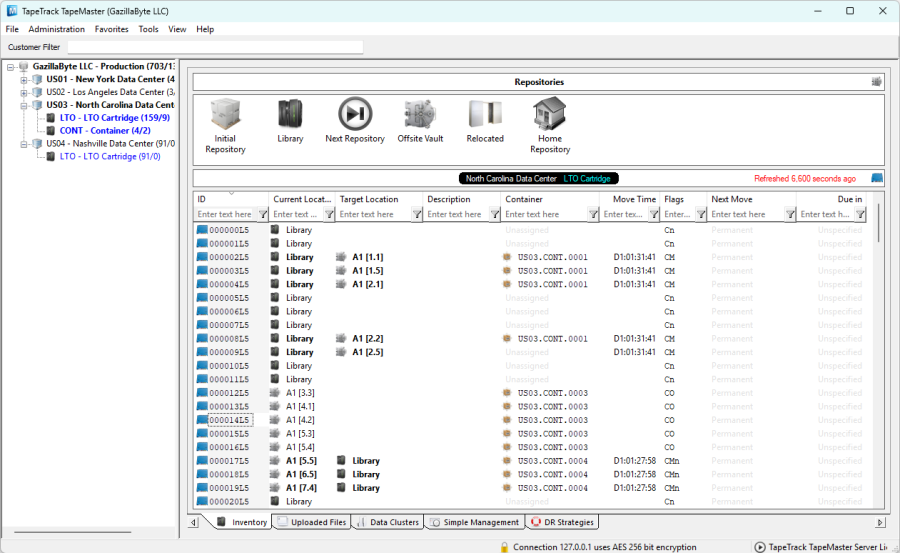This screenshot has height=553, width=900.
Task: Switch to the DR Strategies tab
Action: pos(562,522)
